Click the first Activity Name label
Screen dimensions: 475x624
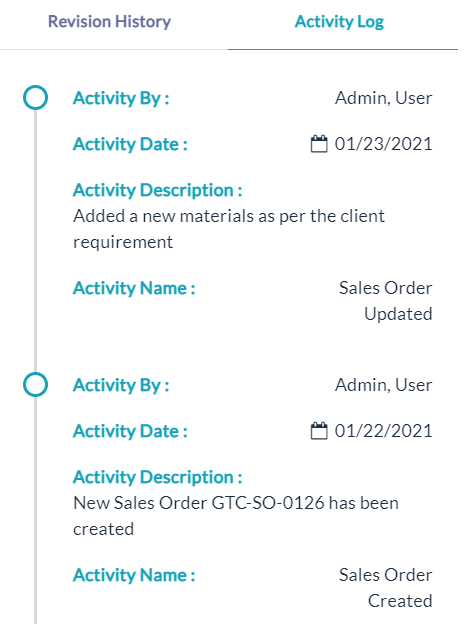134,288
